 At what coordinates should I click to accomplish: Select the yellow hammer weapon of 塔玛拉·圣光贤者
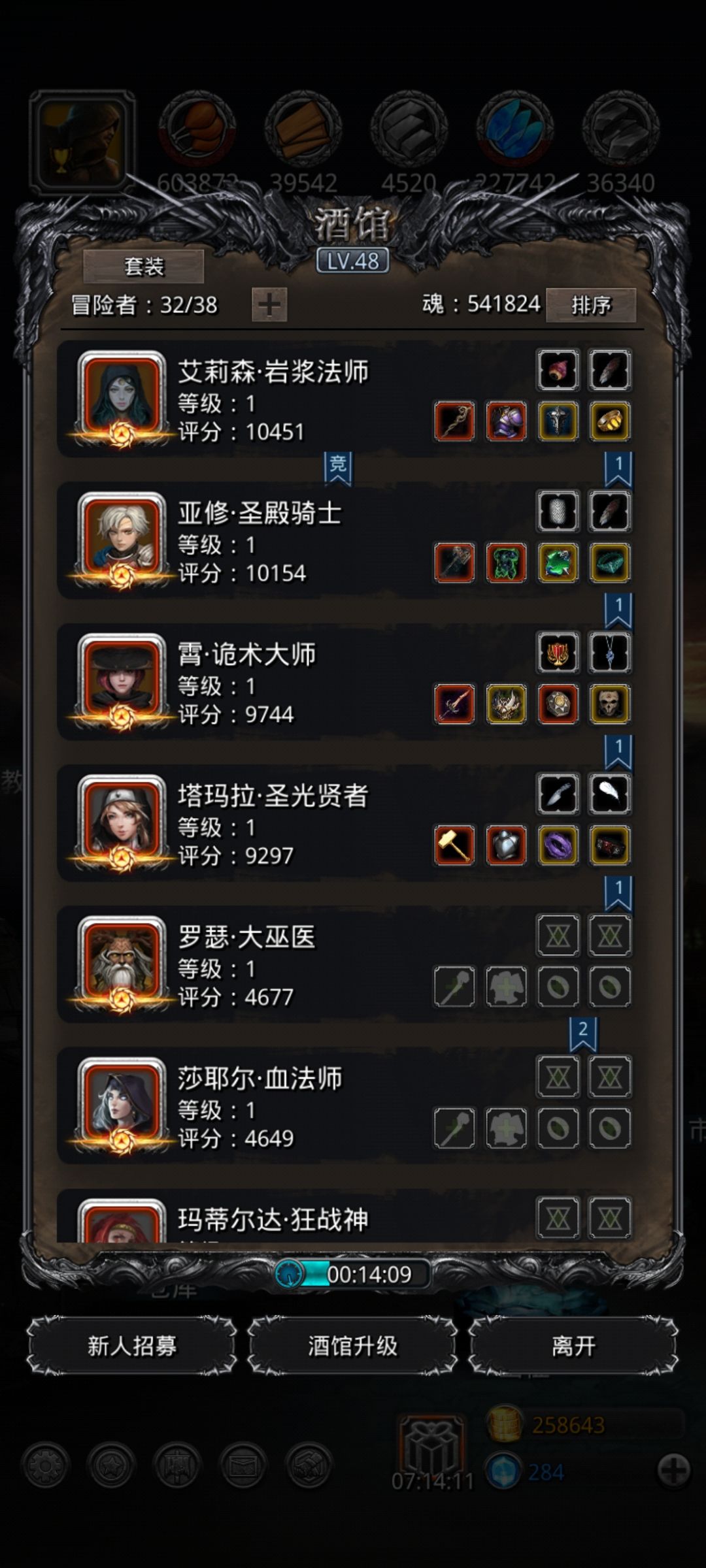(x=454, y=845)
